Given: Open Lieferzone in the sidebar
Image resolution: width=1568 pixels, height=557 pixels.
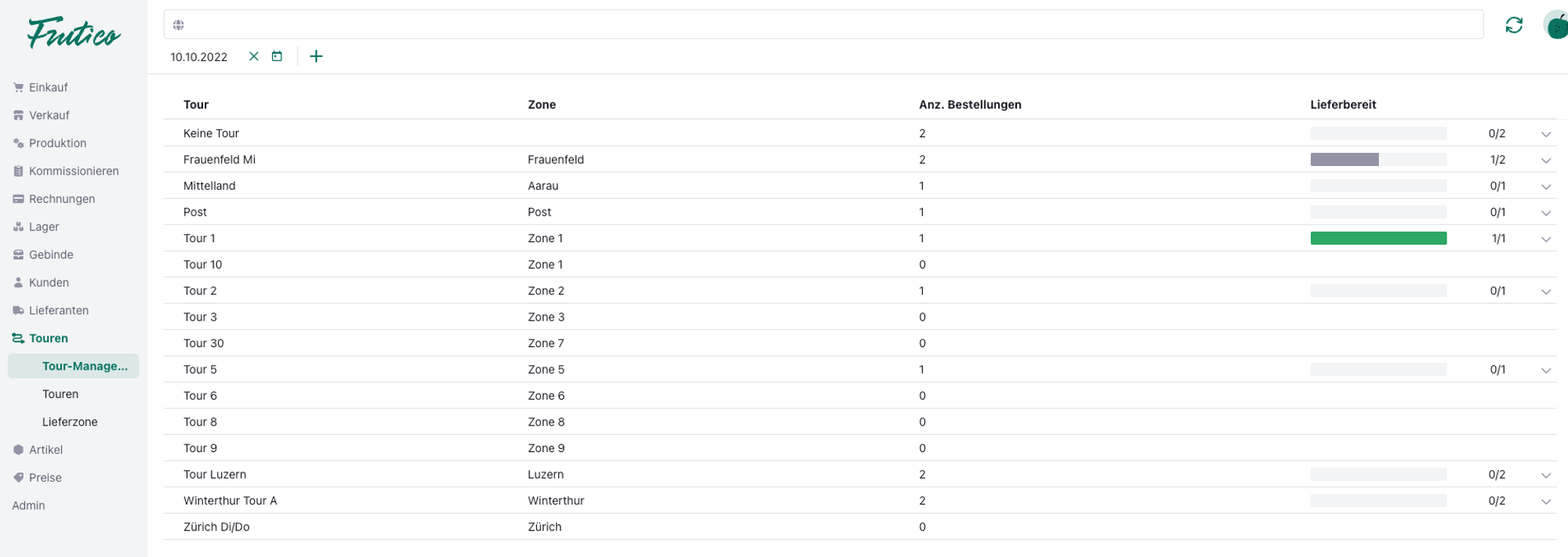Looking at the screenshot, I should [70, 422].
